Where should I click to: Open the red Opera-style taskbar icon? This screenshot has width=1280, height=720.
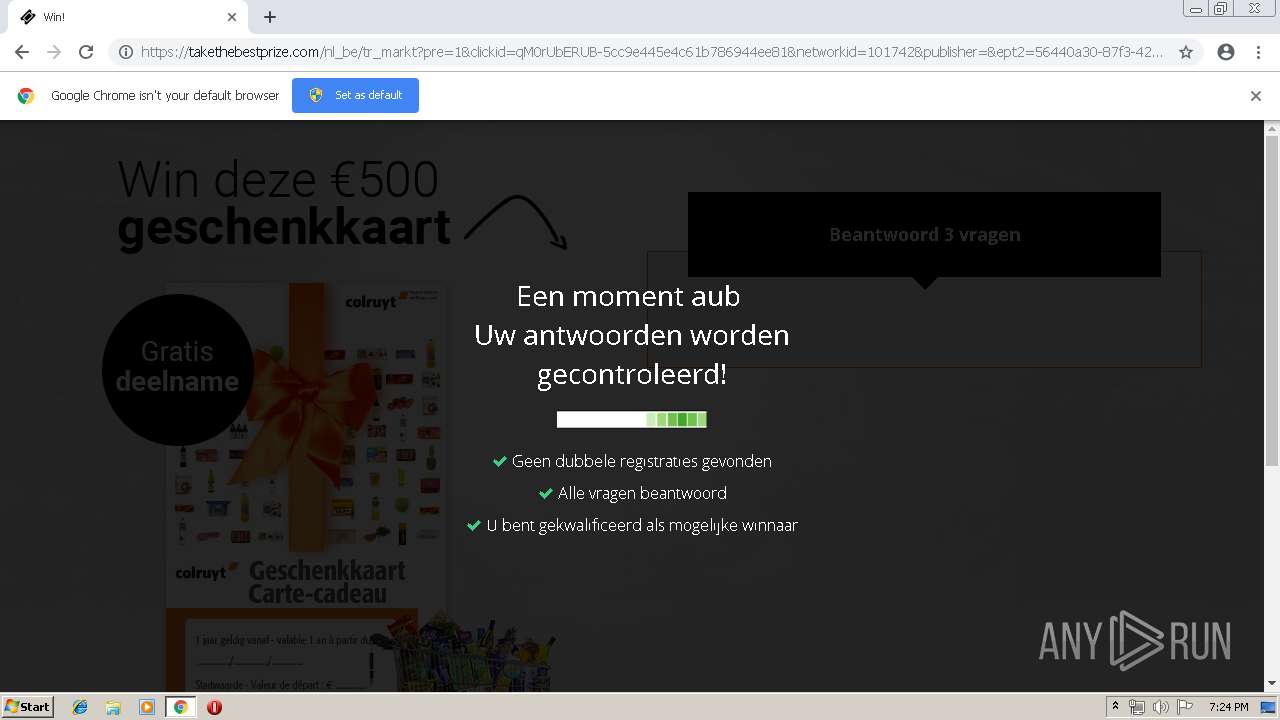pyautogui.click(x=214, y=707)
